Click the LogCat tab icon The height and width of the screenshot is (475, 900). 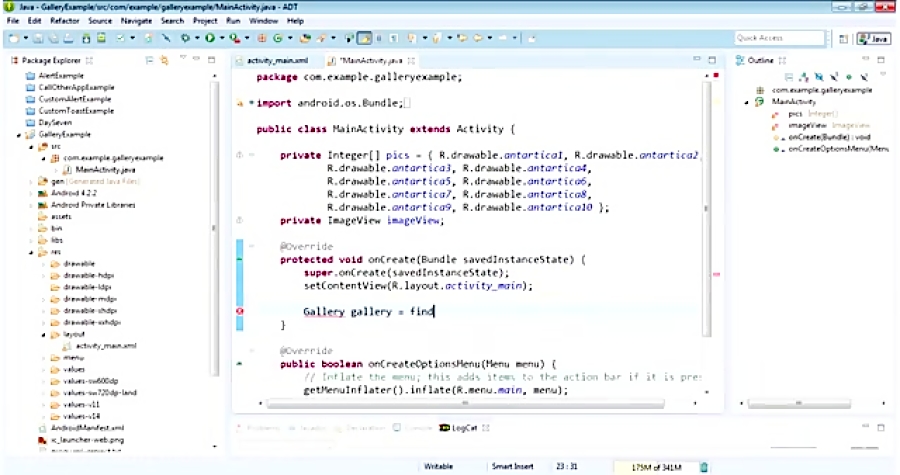click(444, 428)
